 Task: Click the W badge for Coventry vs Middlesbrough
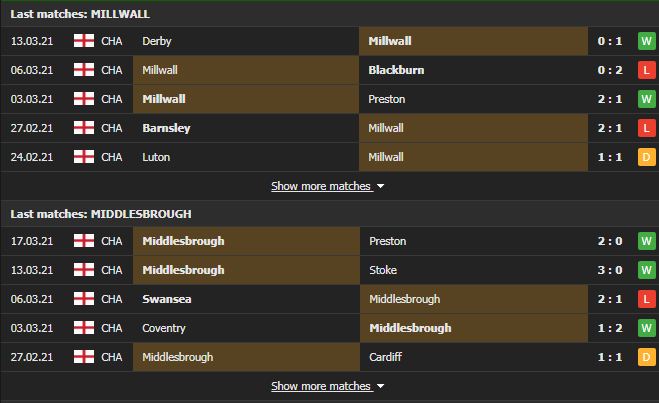point(646,328)
